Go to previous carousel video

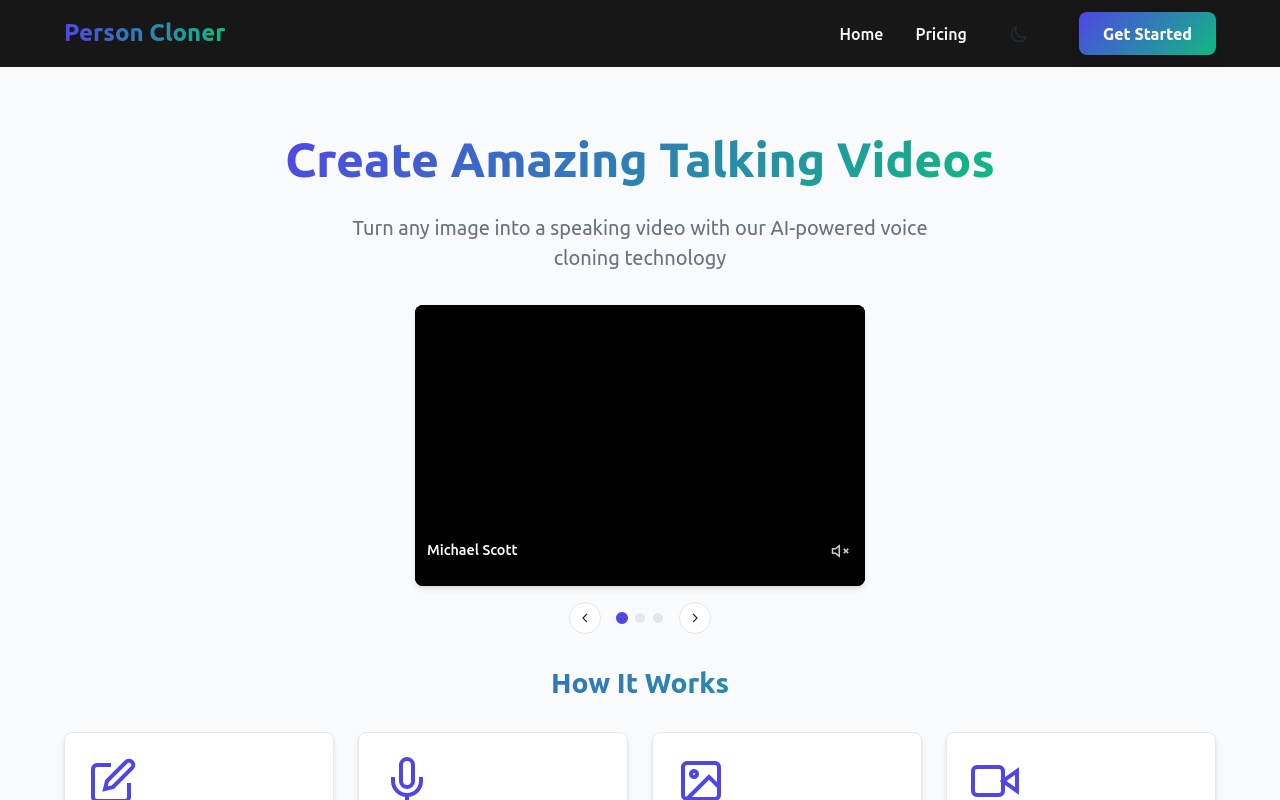click(x=585, y=618)
